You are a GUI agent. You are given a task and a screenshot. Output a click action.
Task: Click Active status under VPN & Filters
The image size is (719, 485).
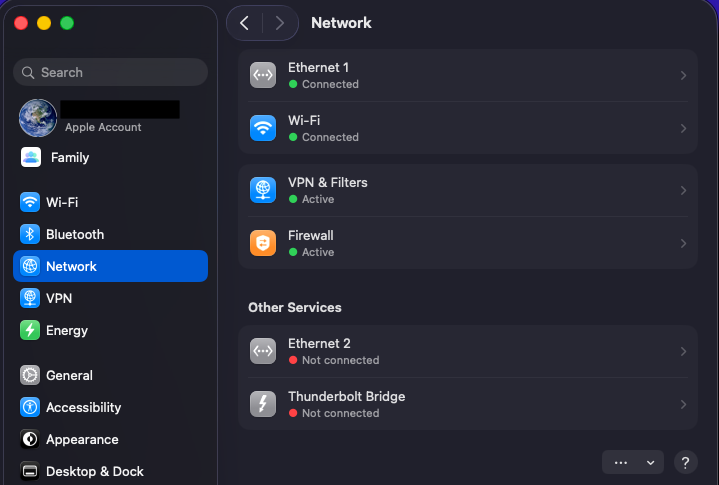click(x=318, y=199)
